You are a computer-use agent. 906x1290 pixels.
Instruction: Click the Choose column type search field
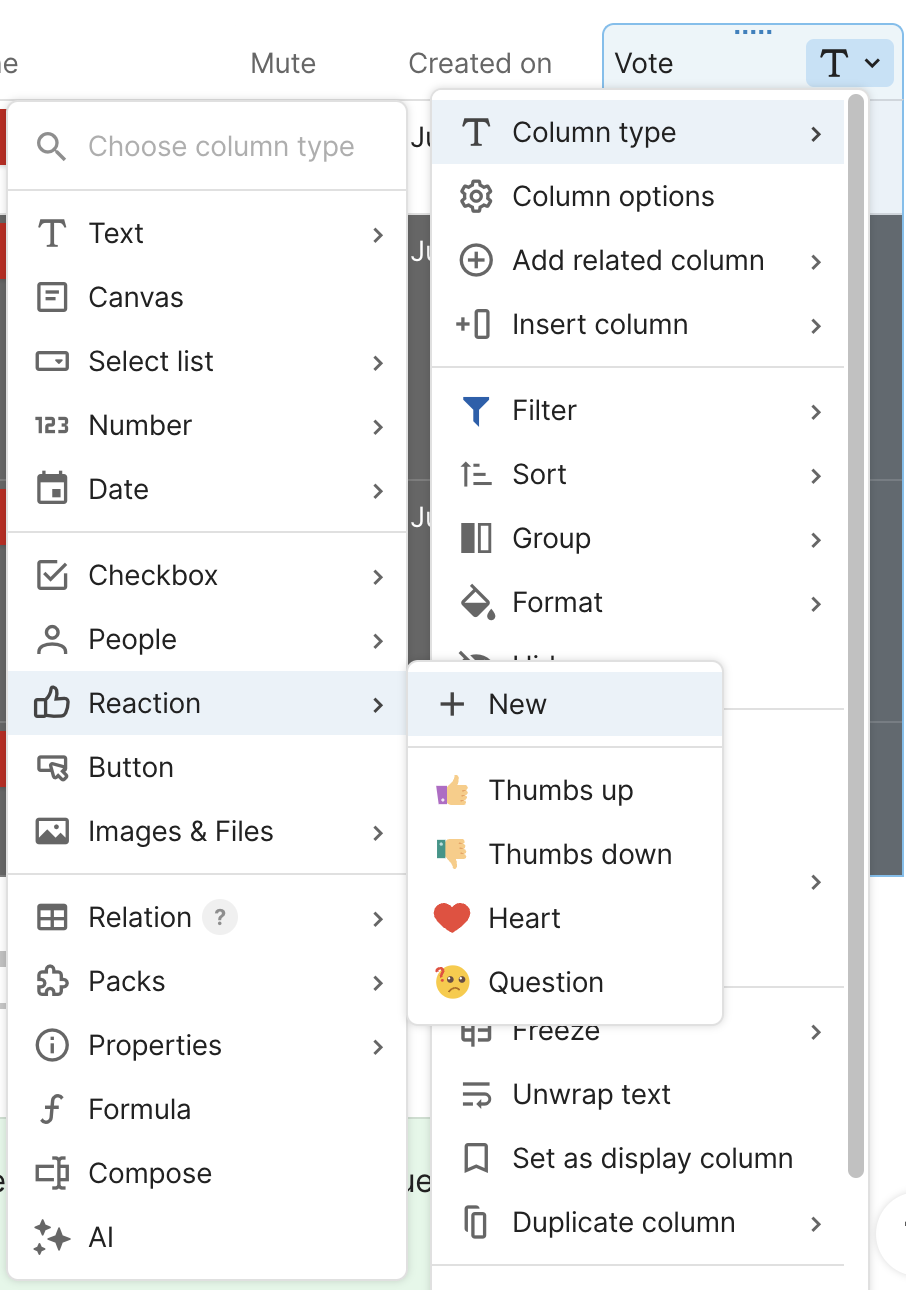(x=220, y=146)
